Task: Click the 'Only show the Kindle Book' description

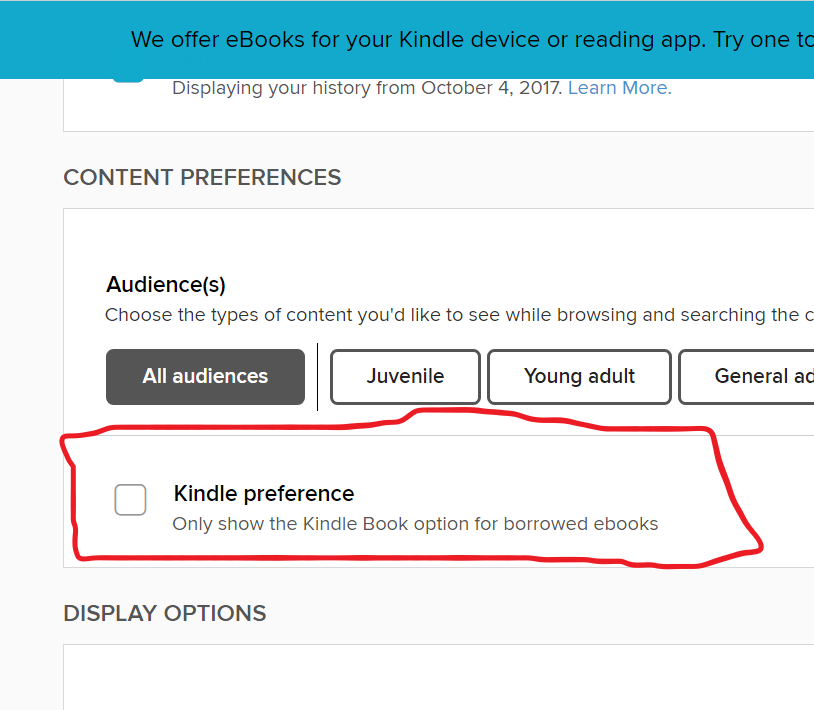Action: click(x=415, y=524)
